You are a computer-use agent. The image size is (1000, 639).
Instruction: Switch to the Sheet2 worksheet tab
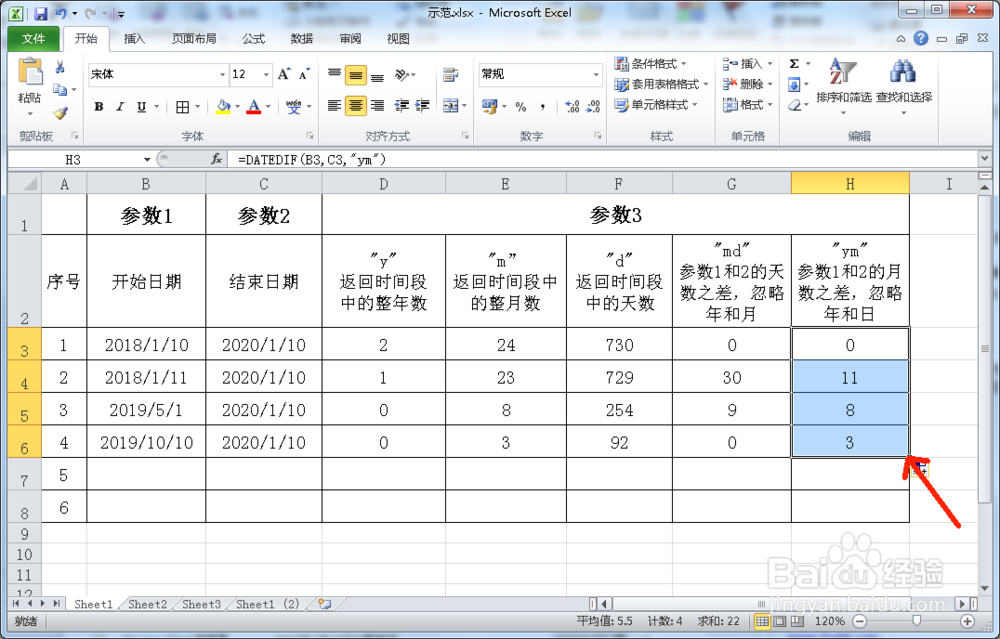147,604
